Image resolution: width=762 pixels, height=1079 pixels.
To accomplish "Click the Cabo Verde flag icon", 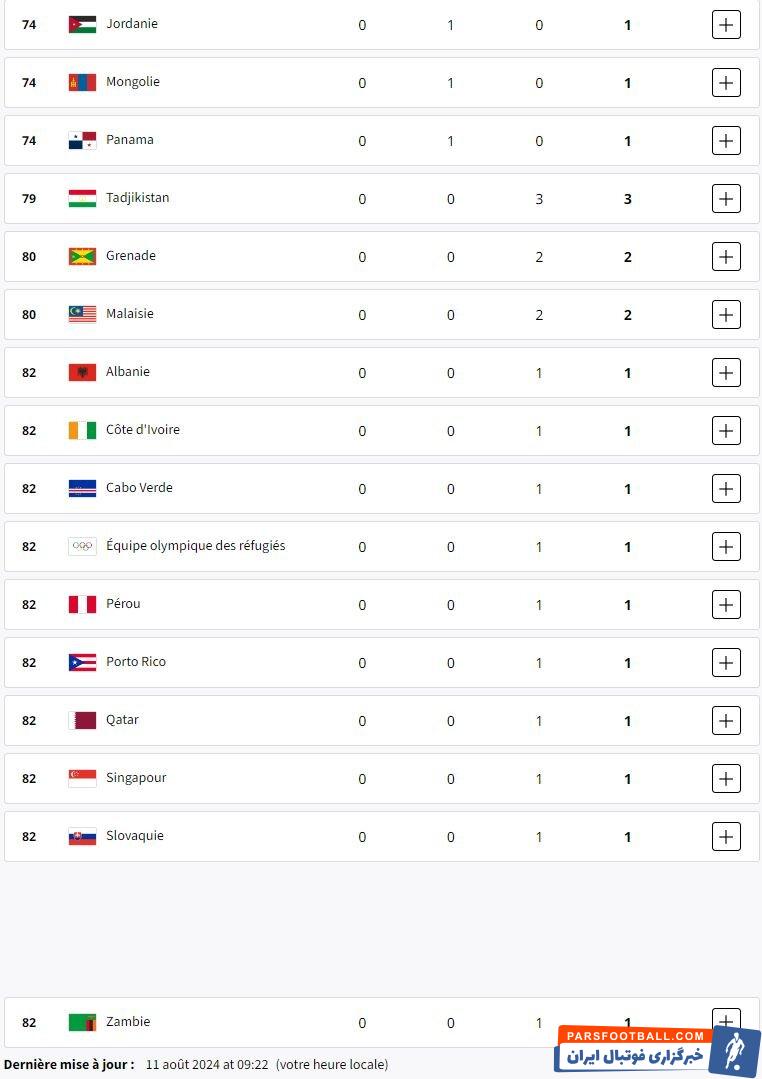I will tap(82, 488).
